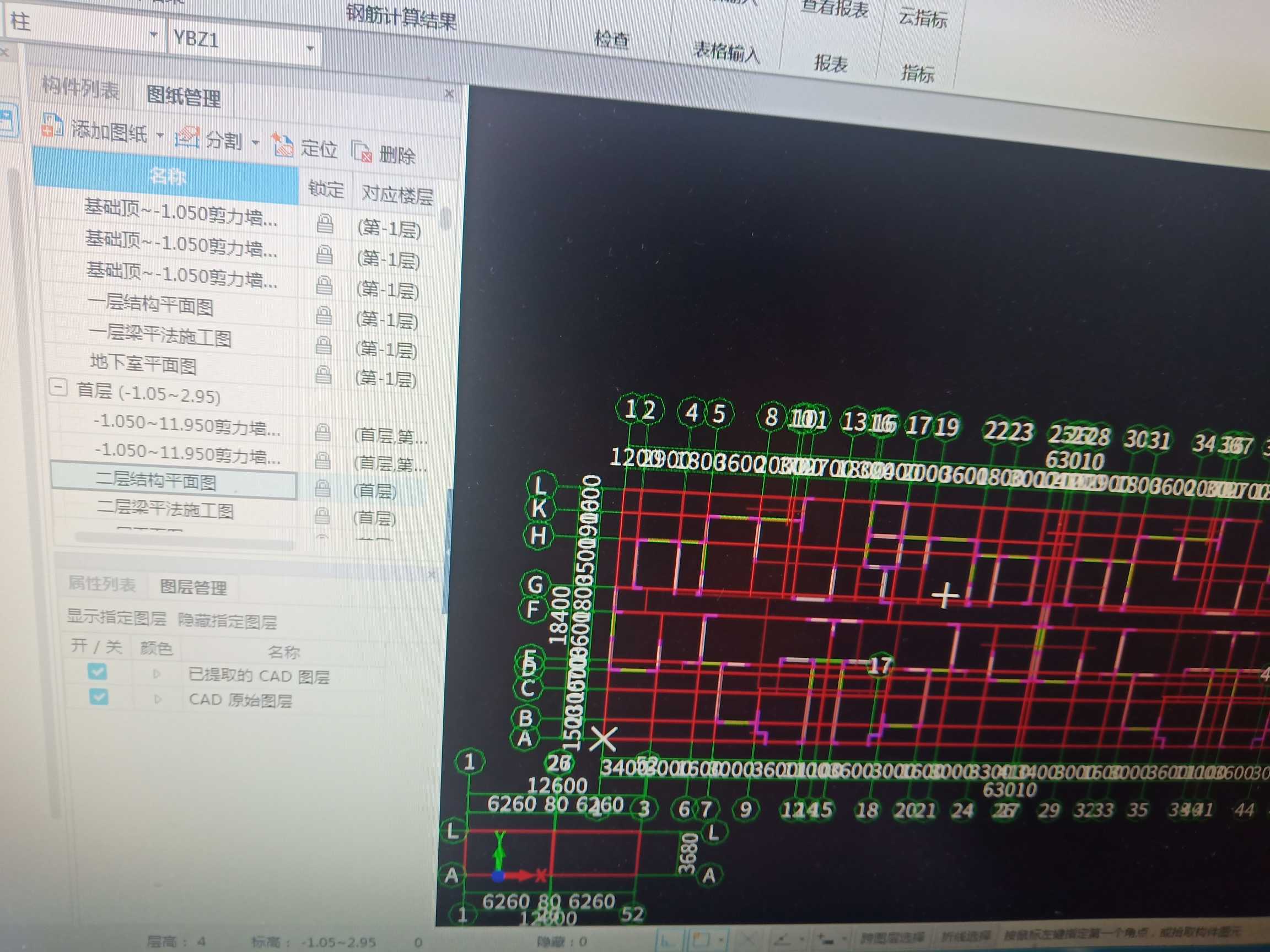The width and height of the screenshot is (1270, 952).
Task: Toggle lock icon for 一层结构平面图
Action: tap(324, 316)
